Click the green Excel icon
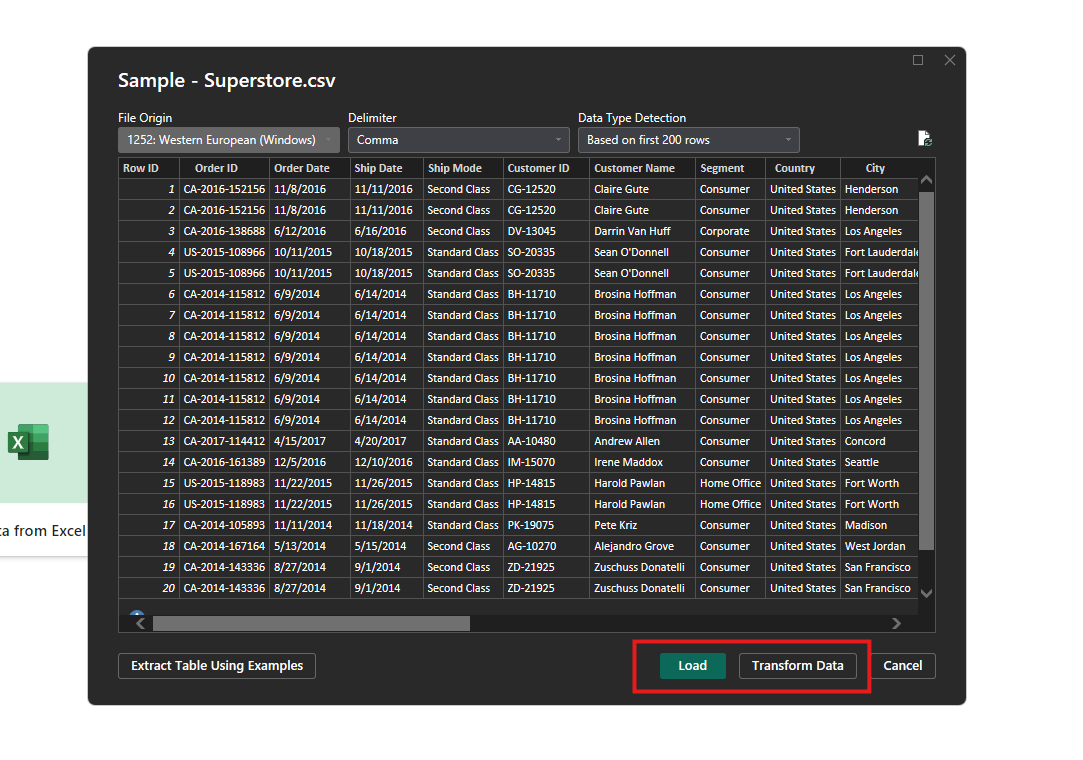Viewport: 1083px width, 760px height. click(x=29, y=441)
